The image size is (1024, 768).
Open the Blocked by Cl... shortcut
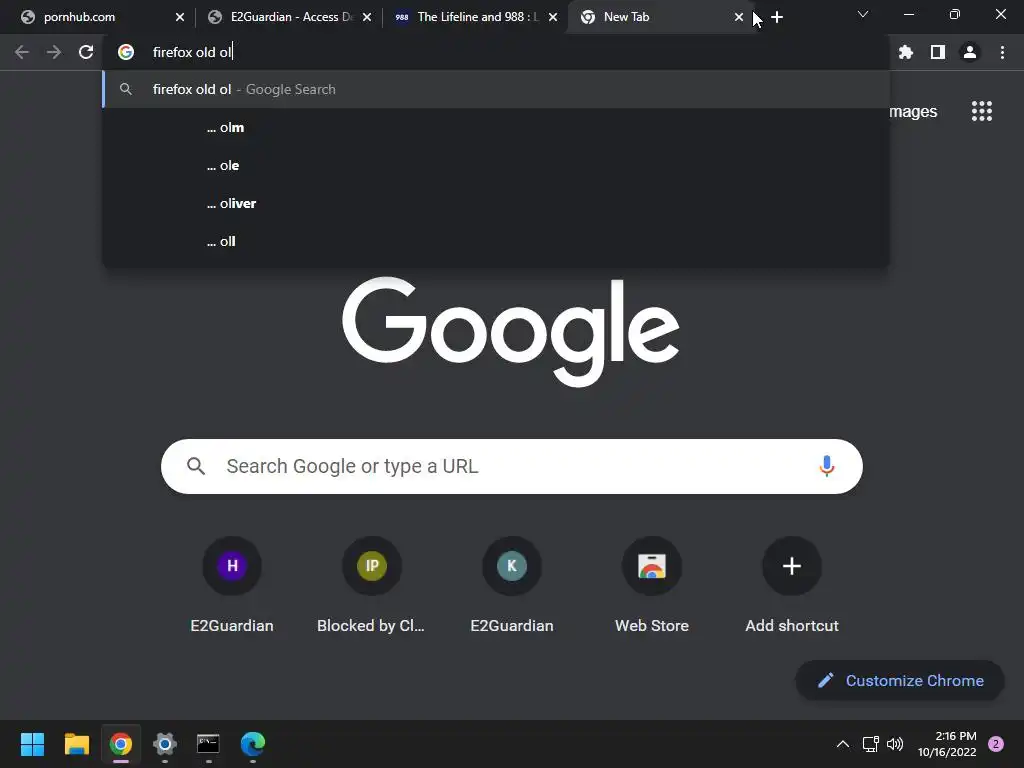(372, 584)
